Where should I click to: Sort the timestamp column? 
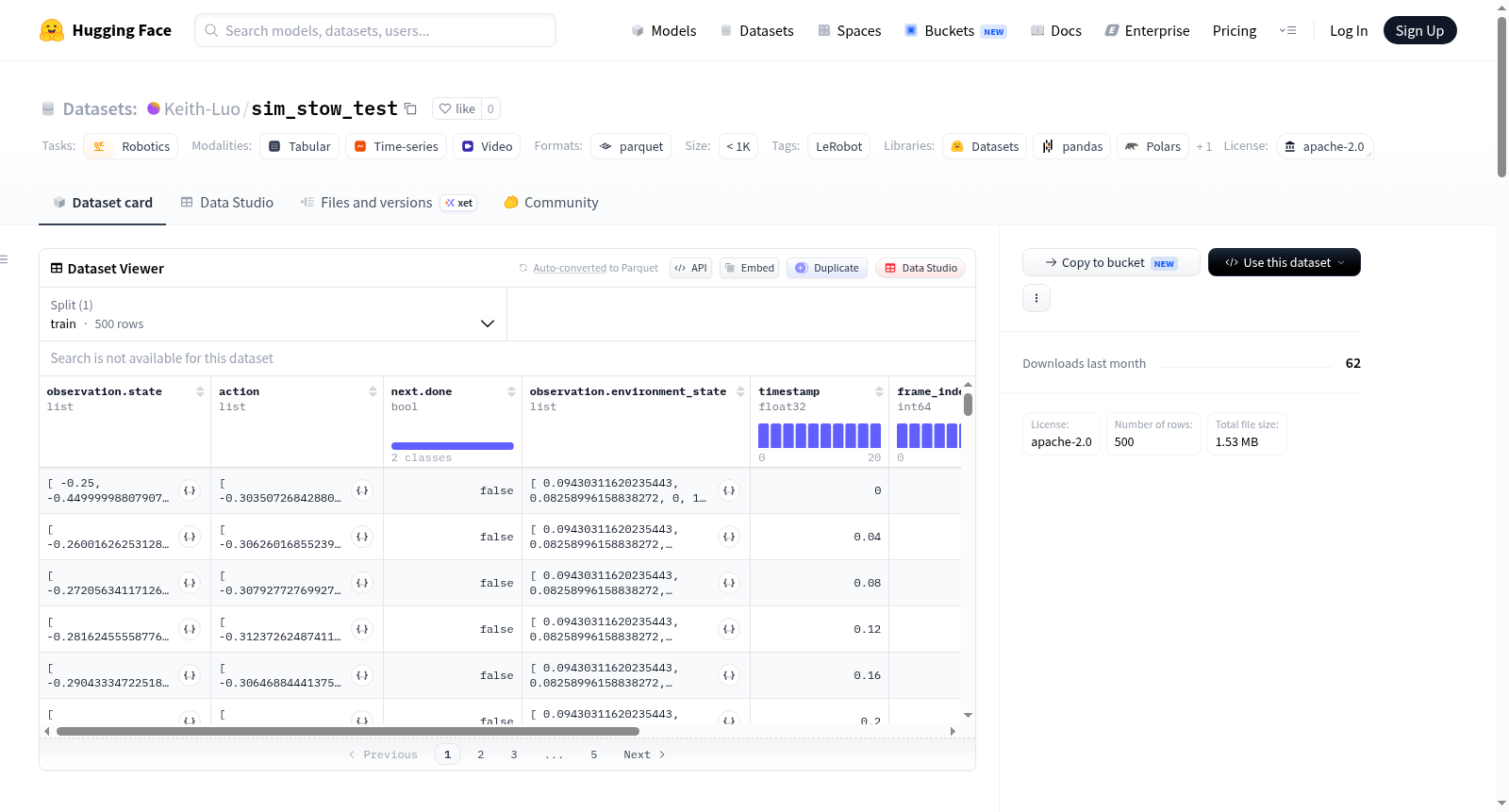(879, 391)
